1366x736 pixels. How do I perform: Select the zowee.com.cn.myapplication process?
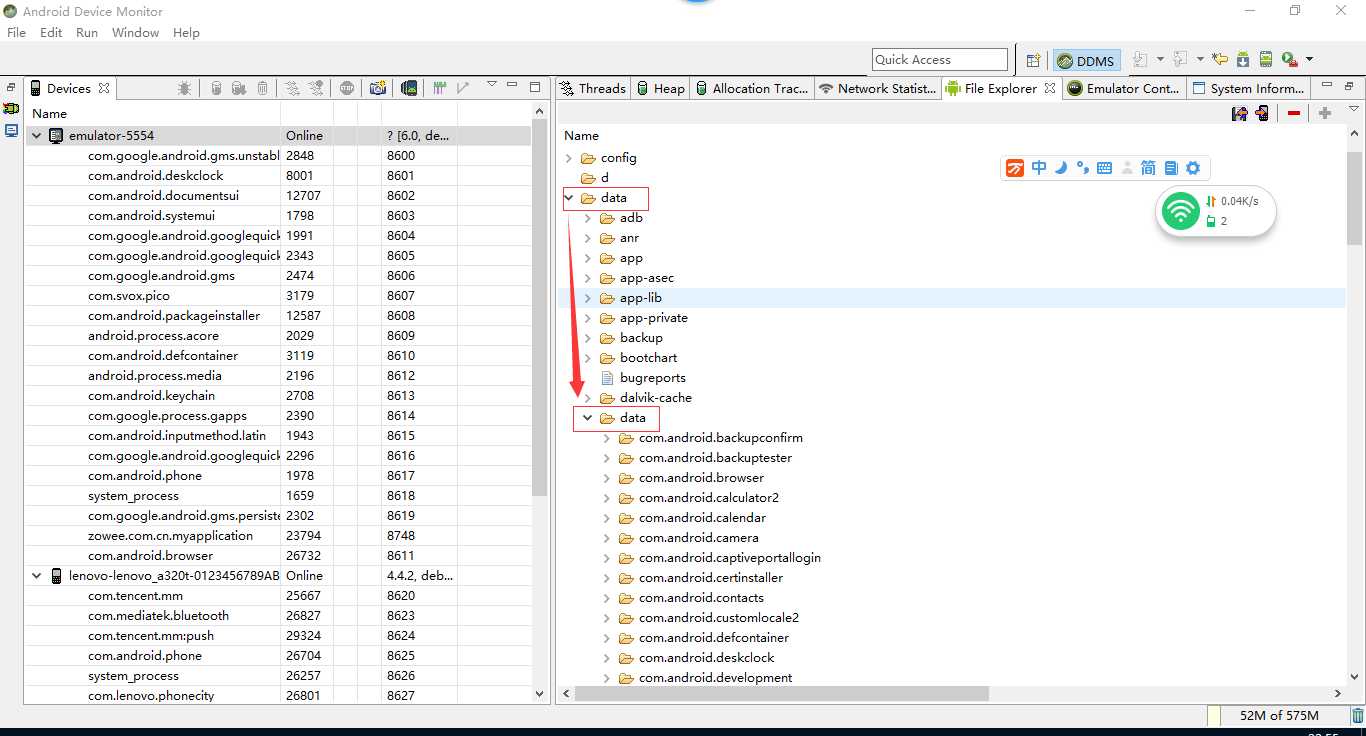click(x=170, y=535)
